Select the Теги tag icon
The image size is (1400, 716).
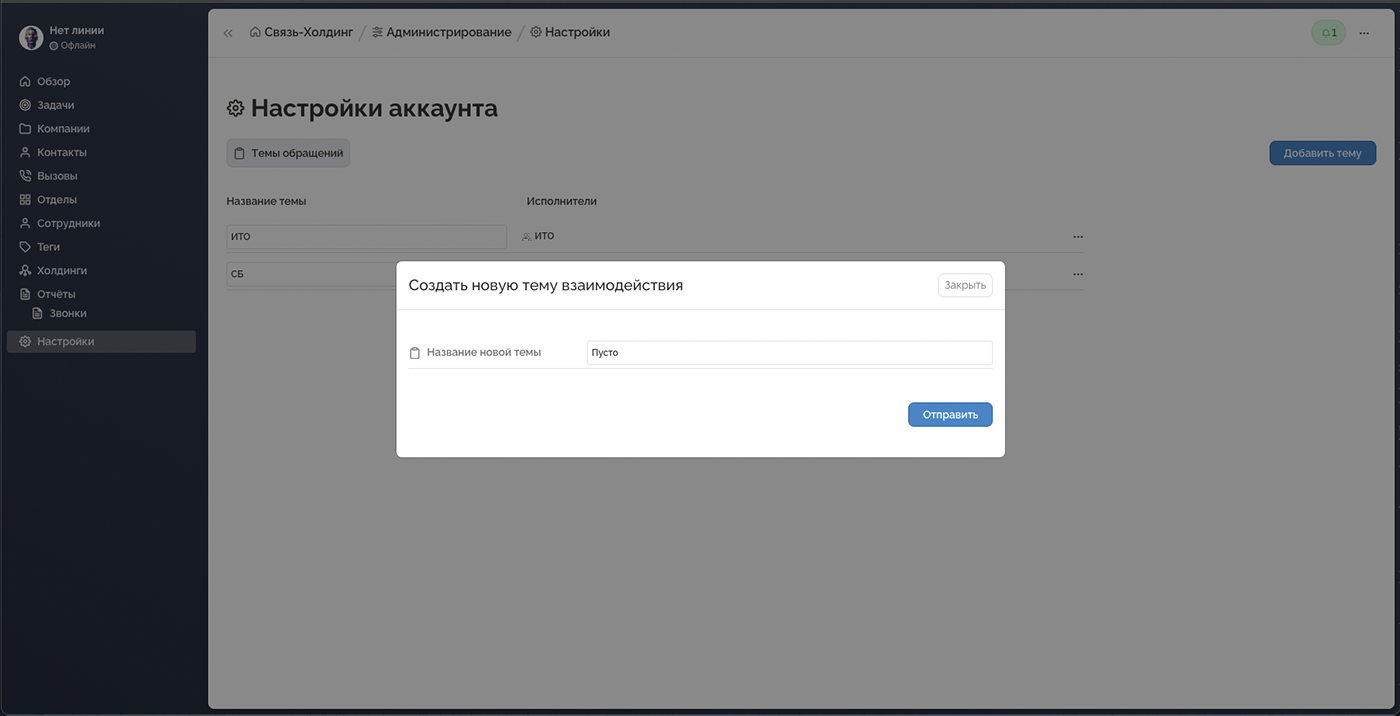click(24, 246)
